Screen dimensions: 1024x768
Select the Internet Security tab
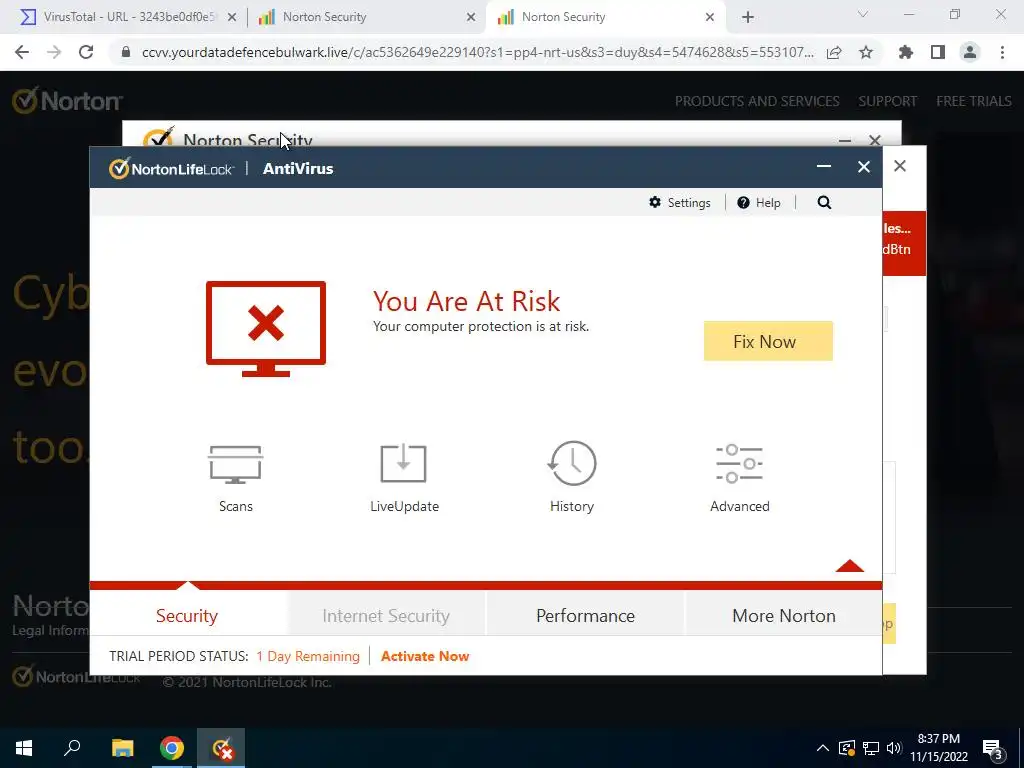[x=386, y=616]
